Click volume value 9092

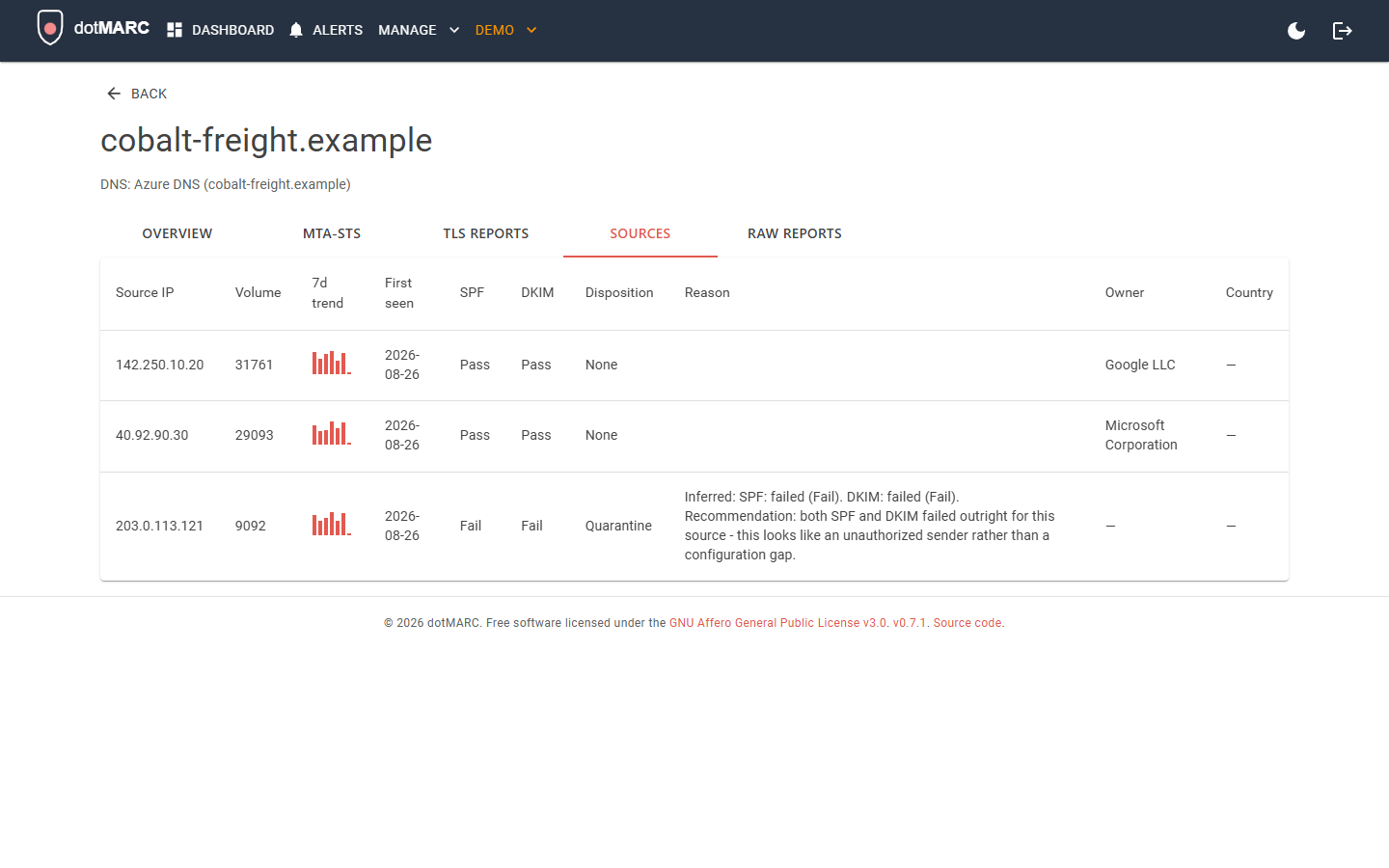pos(251,527)
